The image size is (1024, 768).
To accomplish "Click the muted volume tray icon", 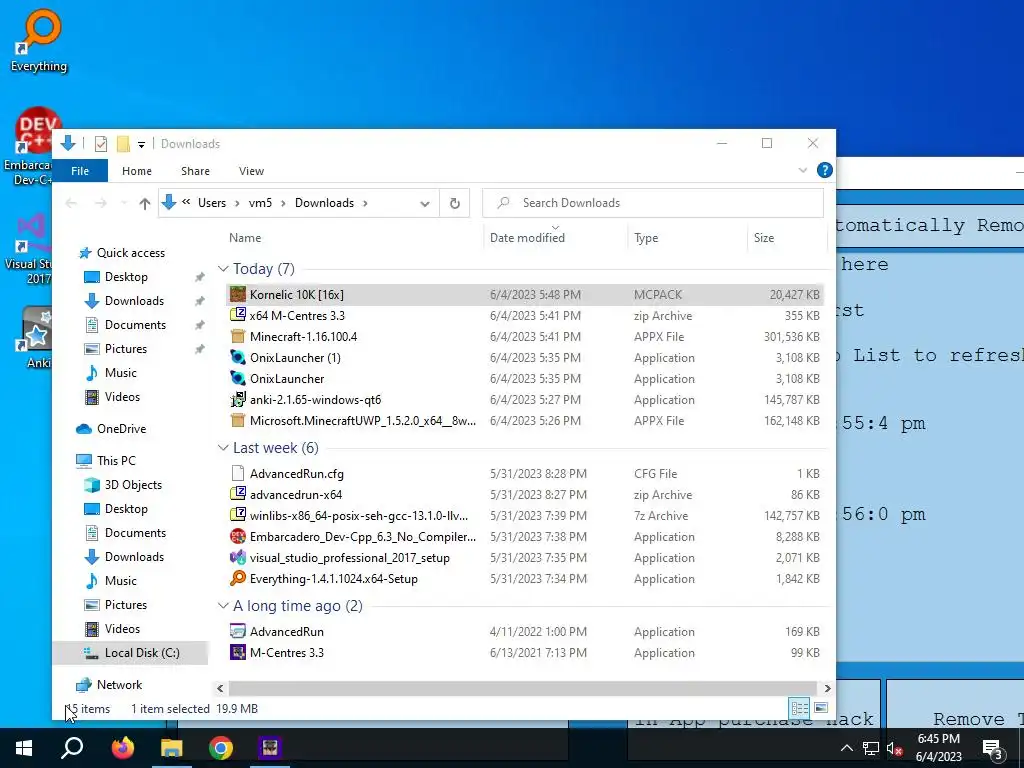I will click(894, 748).
